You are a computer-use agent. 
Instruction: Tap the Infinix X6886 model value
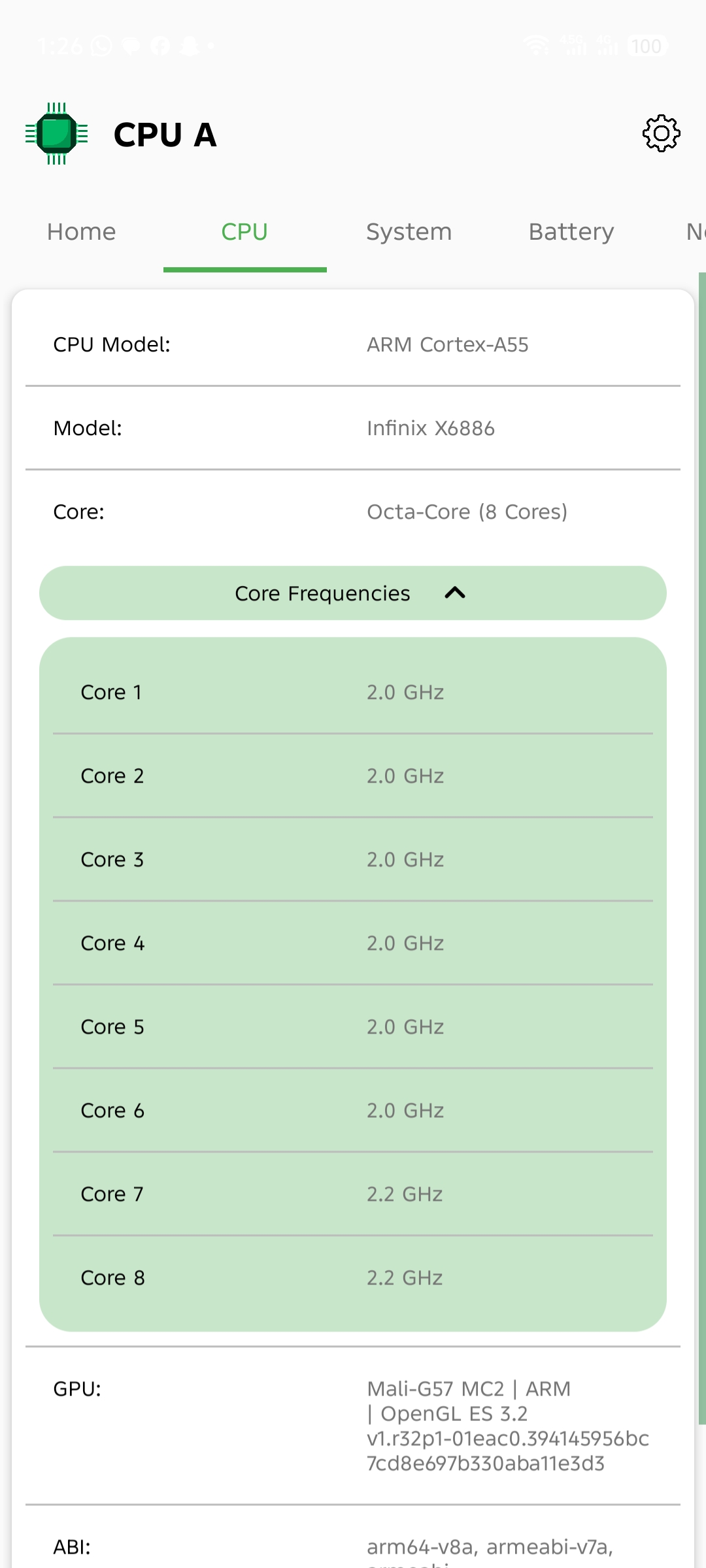pos(430,428)
